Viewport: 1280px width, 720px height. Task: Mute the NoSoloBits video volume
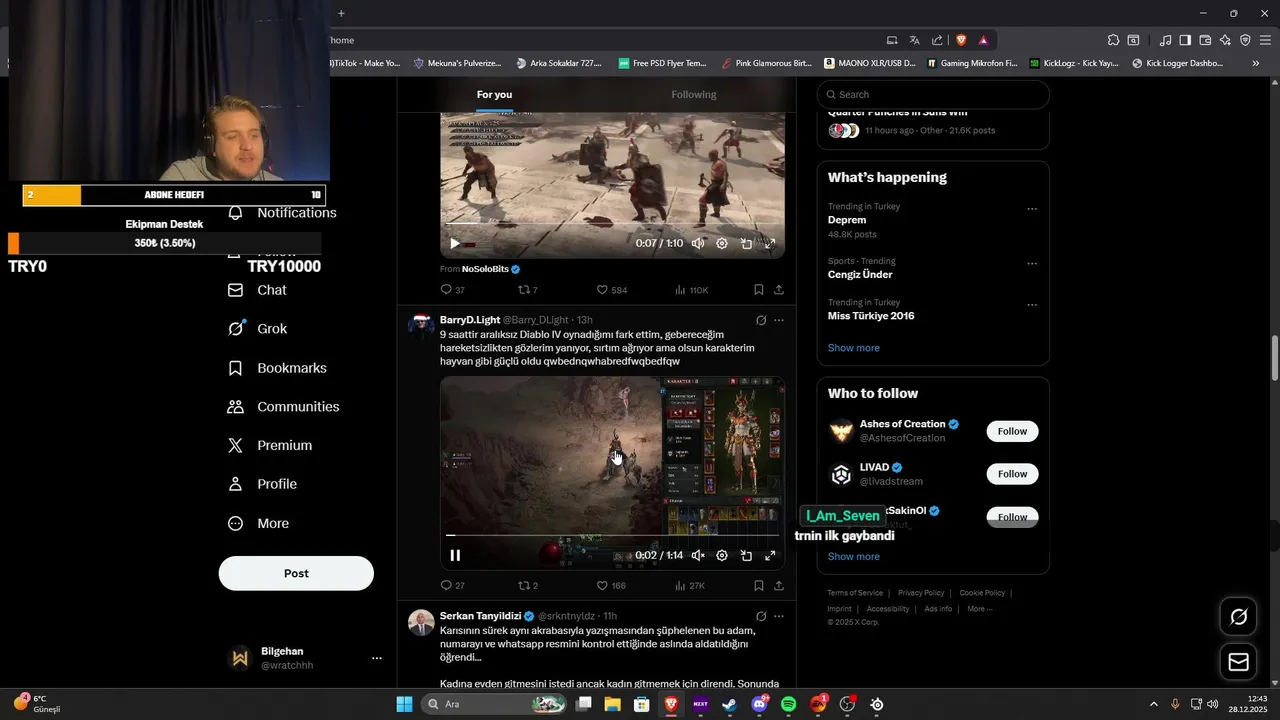(698, 243)
